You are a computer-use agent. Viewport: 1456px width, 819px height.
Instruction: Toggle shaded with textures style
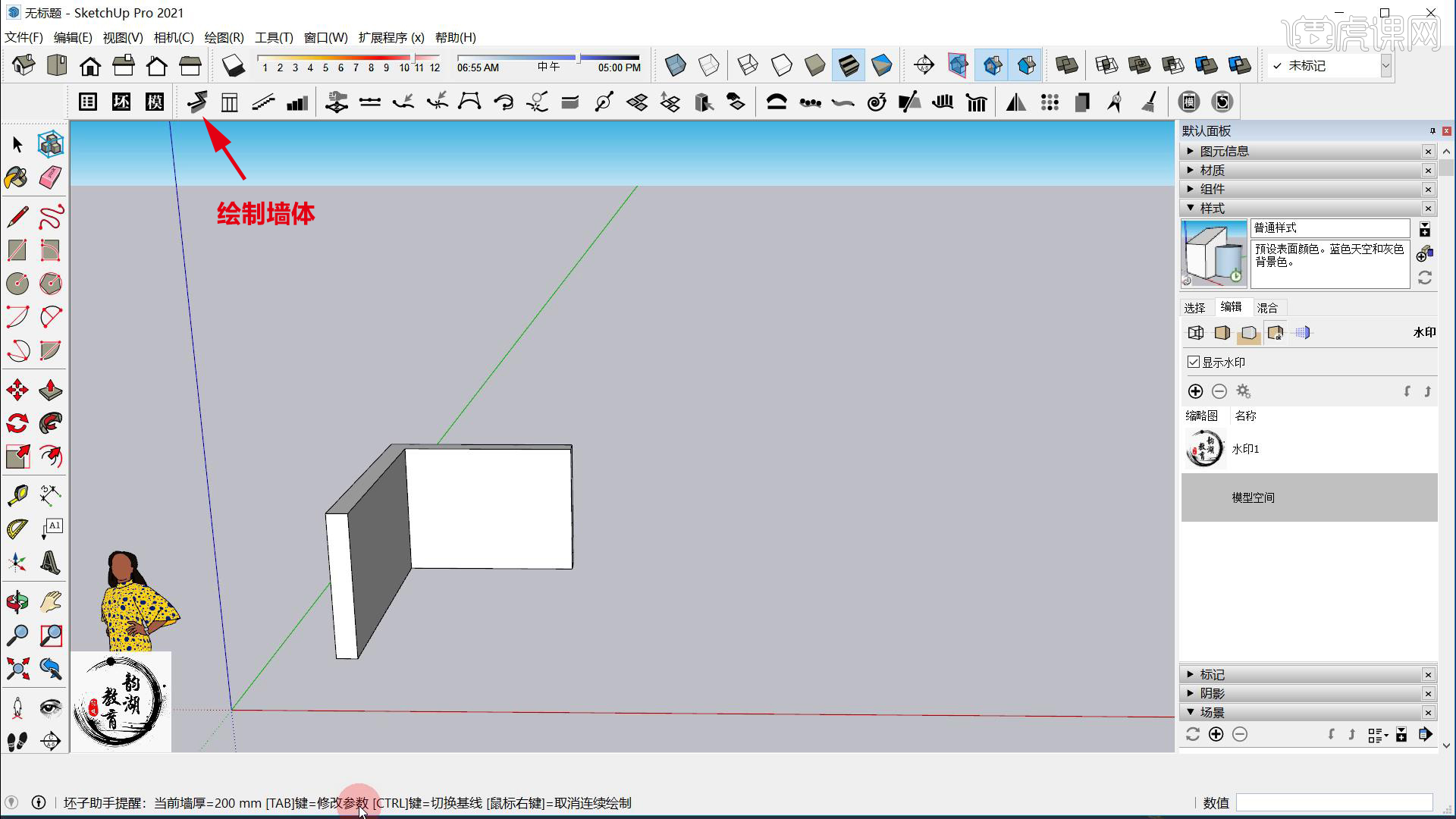point(848,66)
